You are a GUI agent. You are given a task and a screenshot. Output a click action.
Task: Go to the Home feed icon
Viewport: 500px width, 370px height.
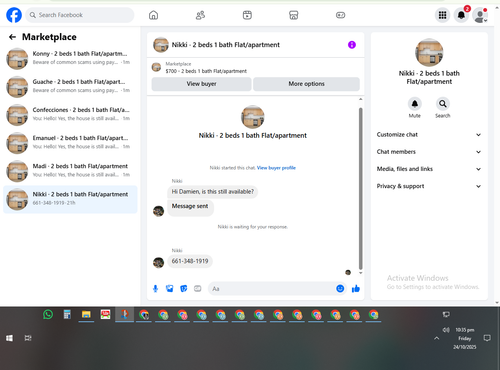tap(153, 15)
